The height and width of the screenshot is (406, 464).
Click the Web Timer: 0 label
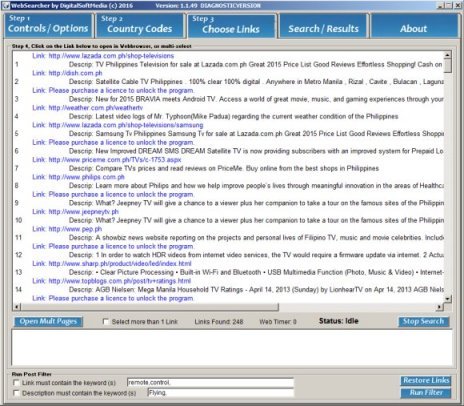278,322
